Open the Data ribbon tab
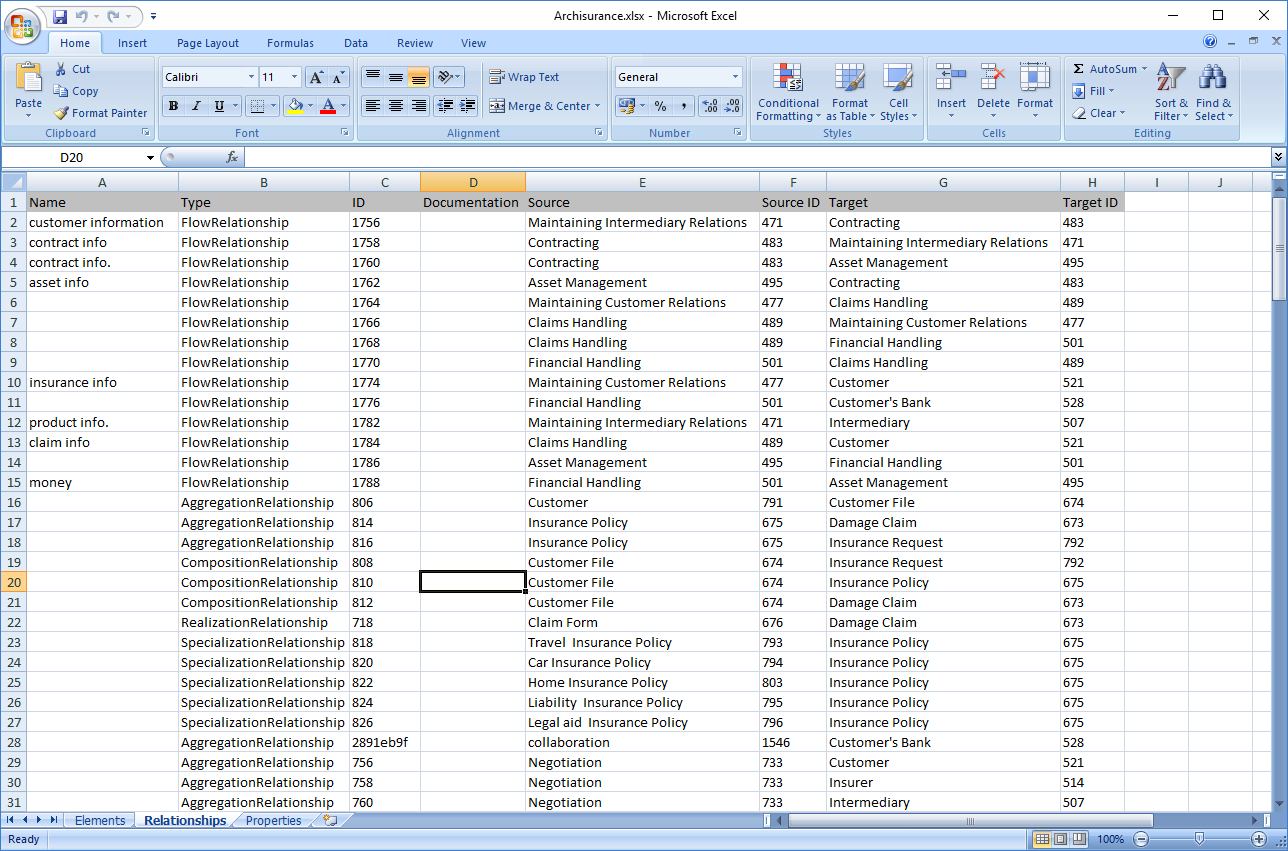The image size is (1288, 851). (x=356, y=43)
